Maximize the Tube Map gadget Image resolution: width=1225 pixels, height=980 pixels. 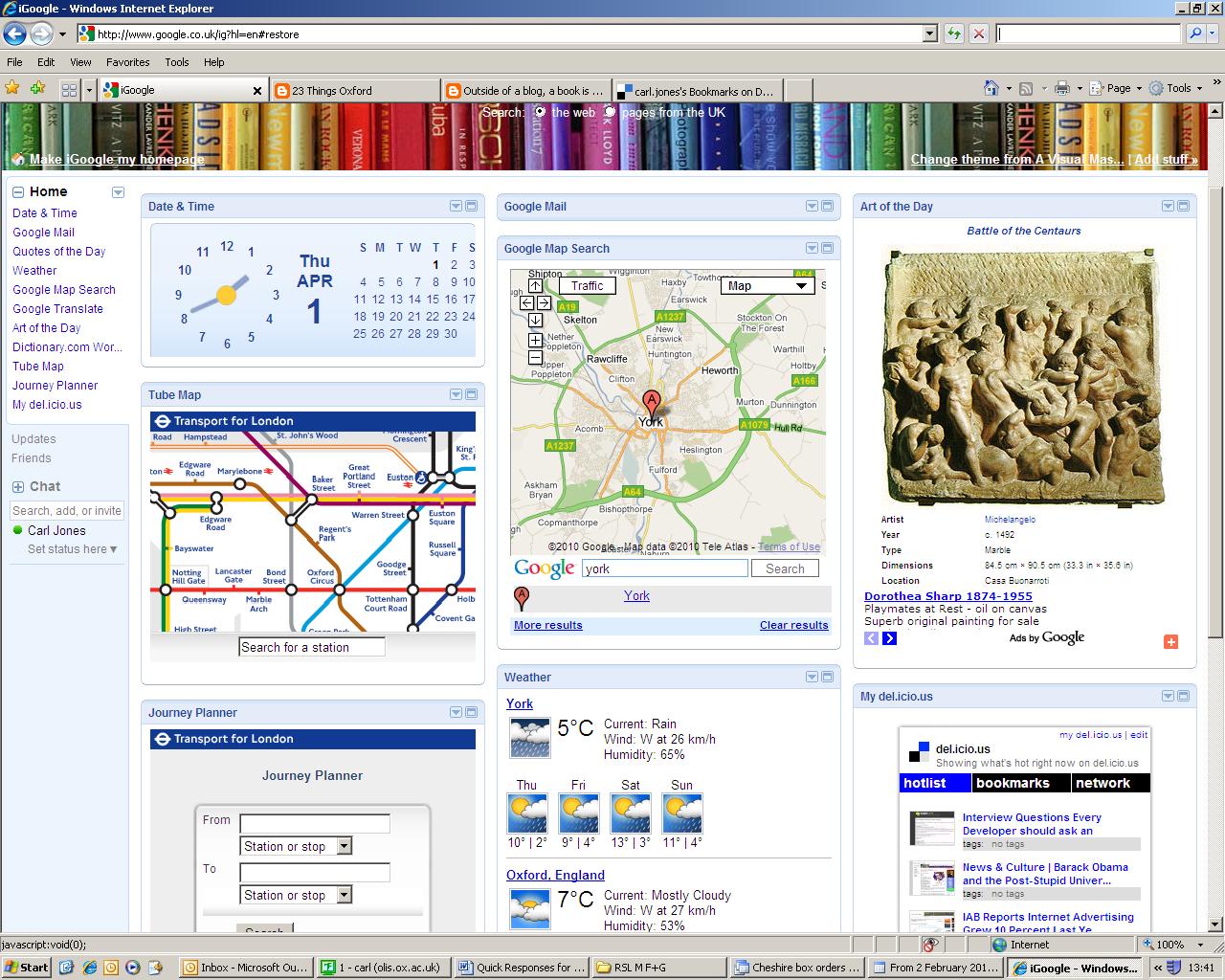click(x=471, y=394)
